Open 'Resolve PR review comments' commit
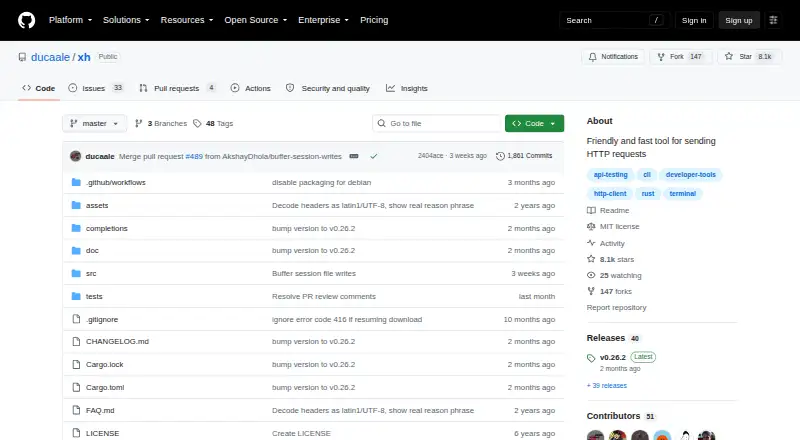 (323, 297)
